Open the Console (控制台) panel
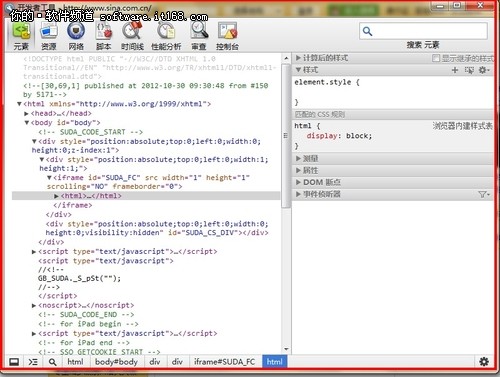 pos(227,36)
